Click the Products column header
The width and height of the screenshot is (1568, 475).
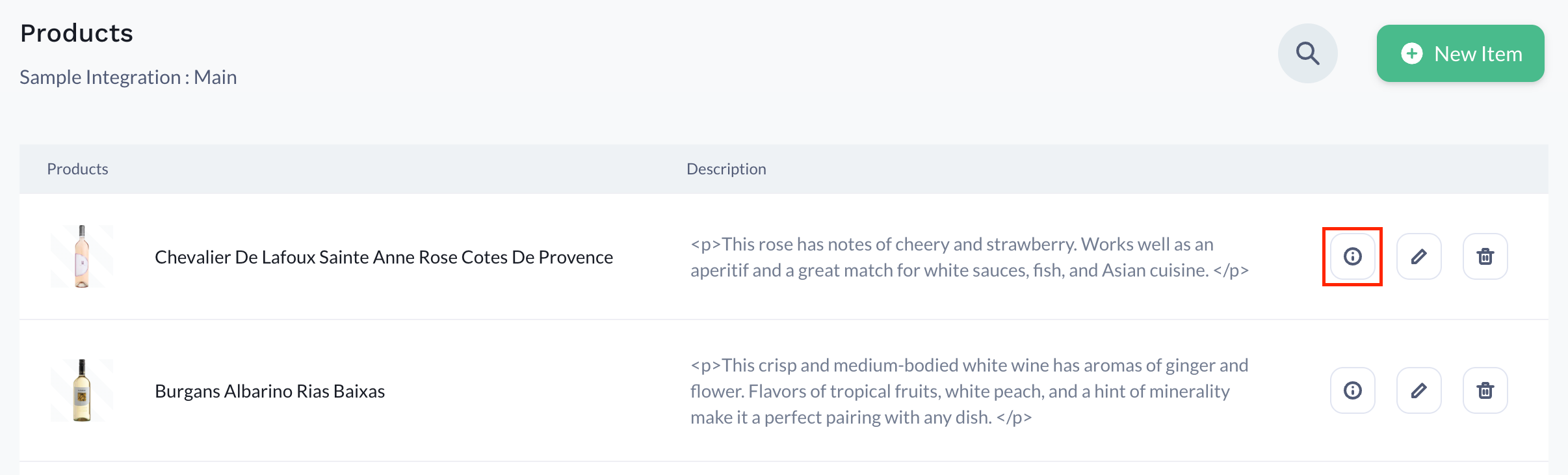point(77,169)
